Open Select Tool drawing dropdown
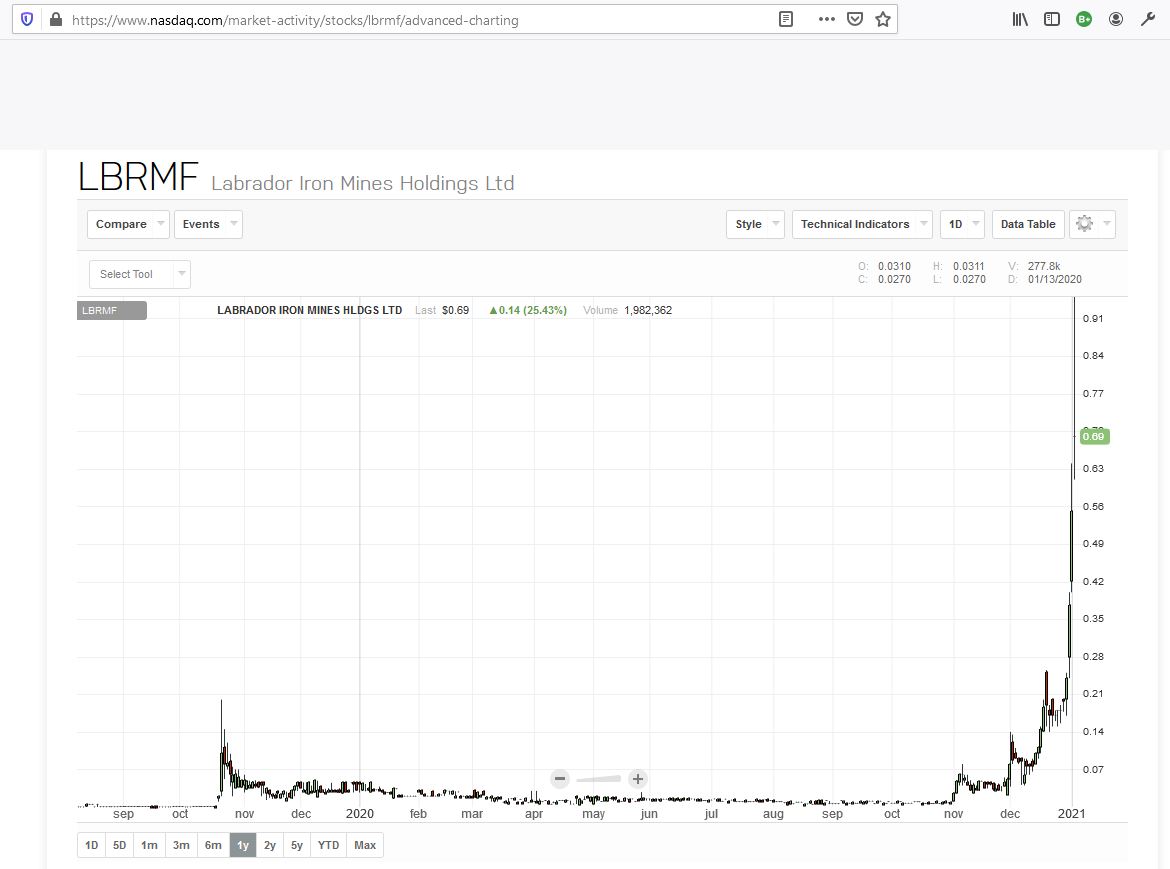This screenshot has height=869, width=1170. [x=140, y=274]
